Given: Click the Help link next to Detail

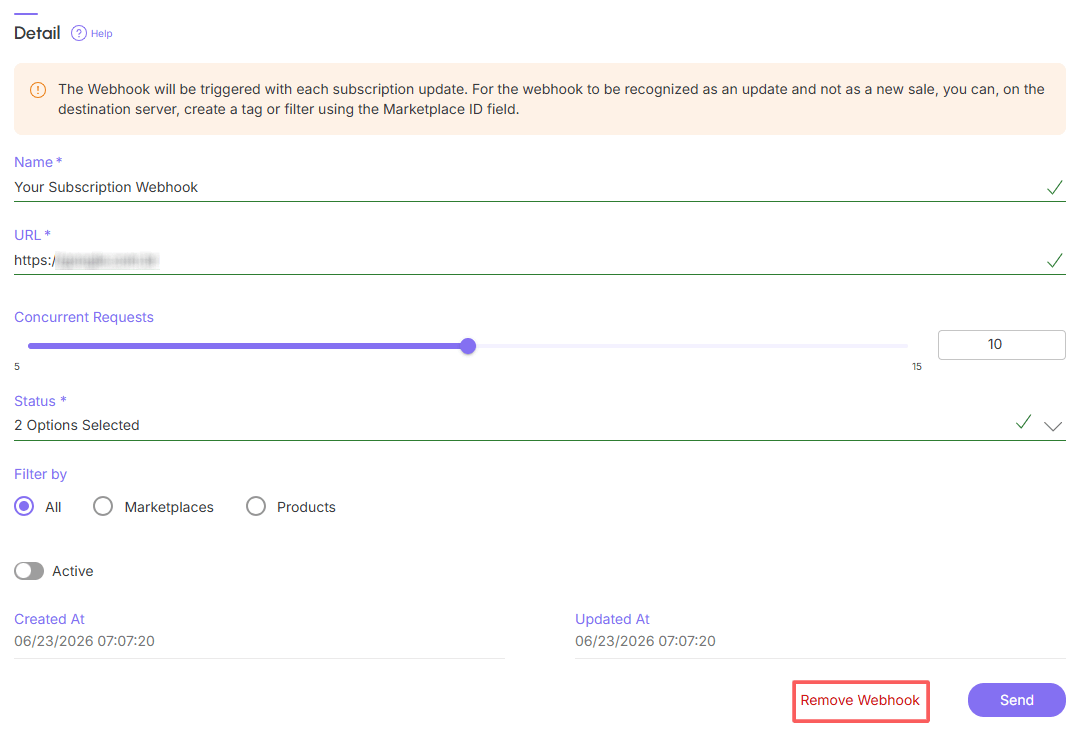Looking at the screenshot, I should click(101, 34).
